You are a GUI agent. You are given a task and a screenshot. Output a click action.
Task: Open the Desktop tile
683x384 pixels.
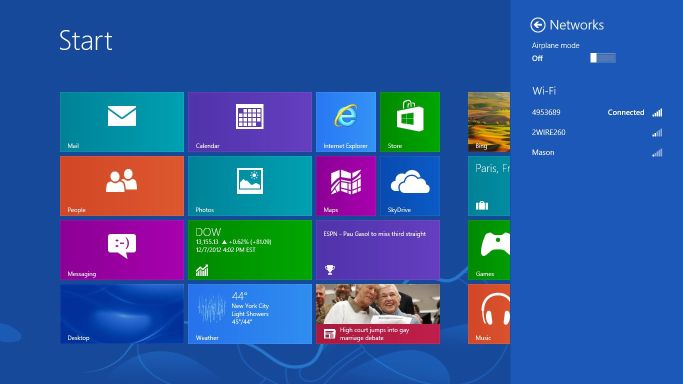point(122,314)
